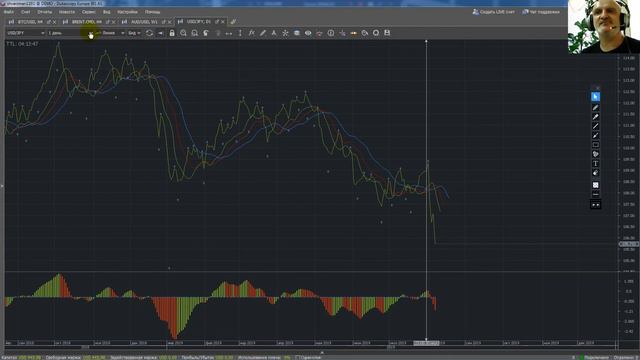This screenshot has width=640, height=360.
Task: Open the Настройки menu
Action: (x=127, y=12)
